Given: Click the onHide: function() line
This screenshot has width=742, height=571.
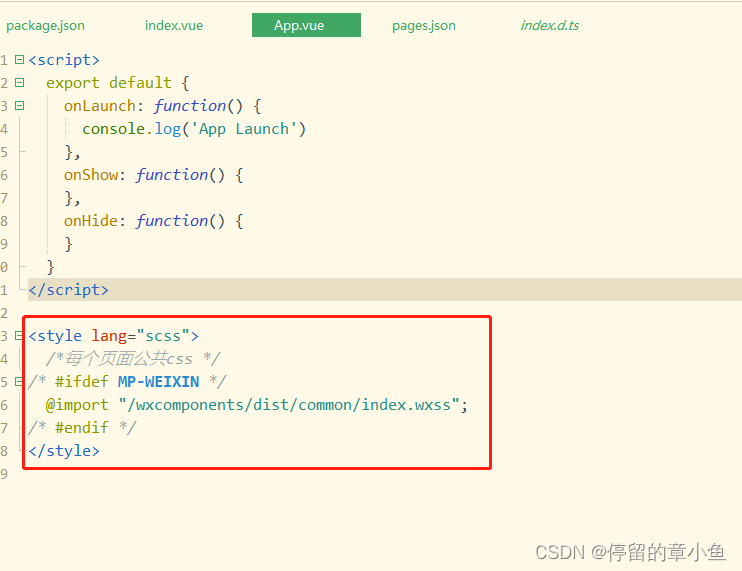Looking at the screenshot, I should coord(153,221).
